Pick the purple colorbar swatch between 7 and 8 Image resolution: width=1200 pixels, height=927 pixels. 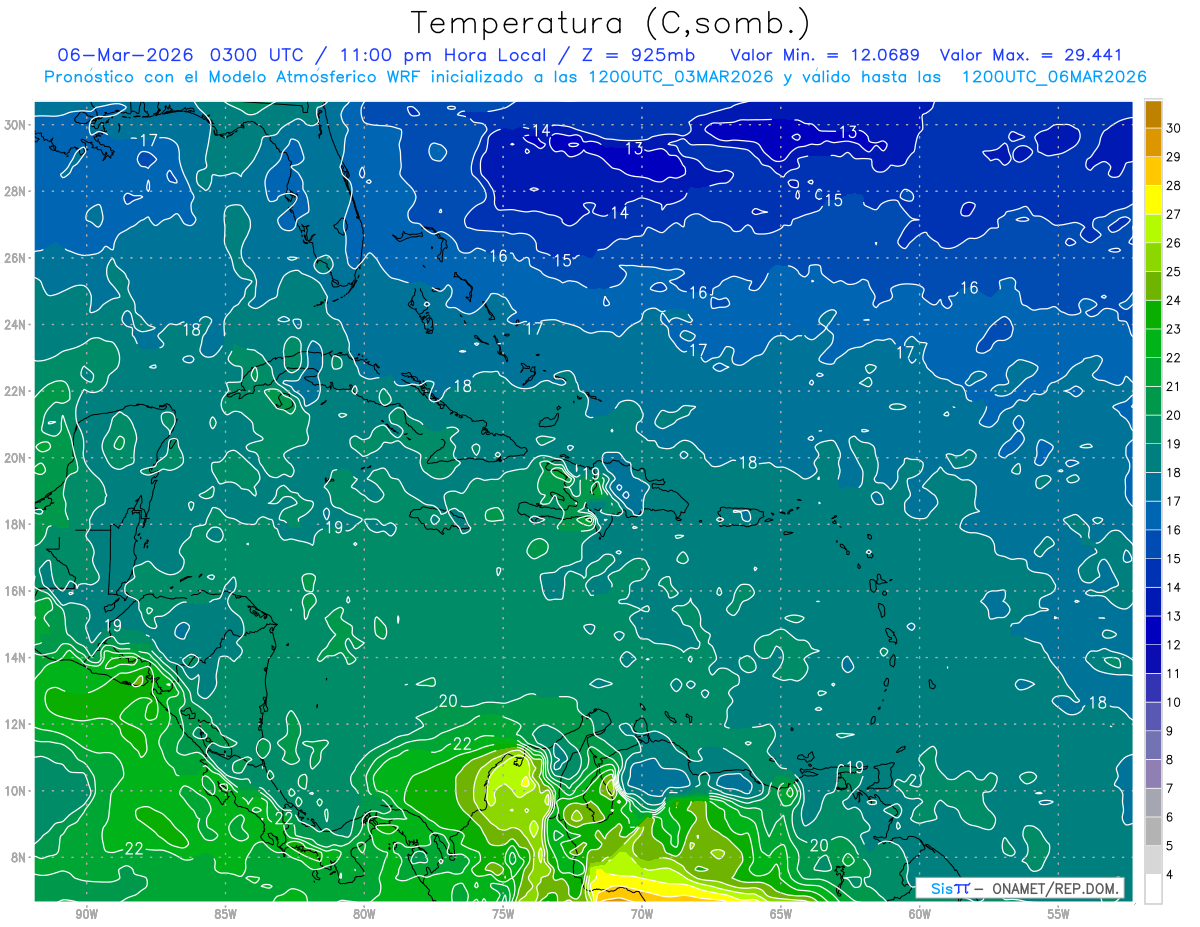(x=1154, y=774)
